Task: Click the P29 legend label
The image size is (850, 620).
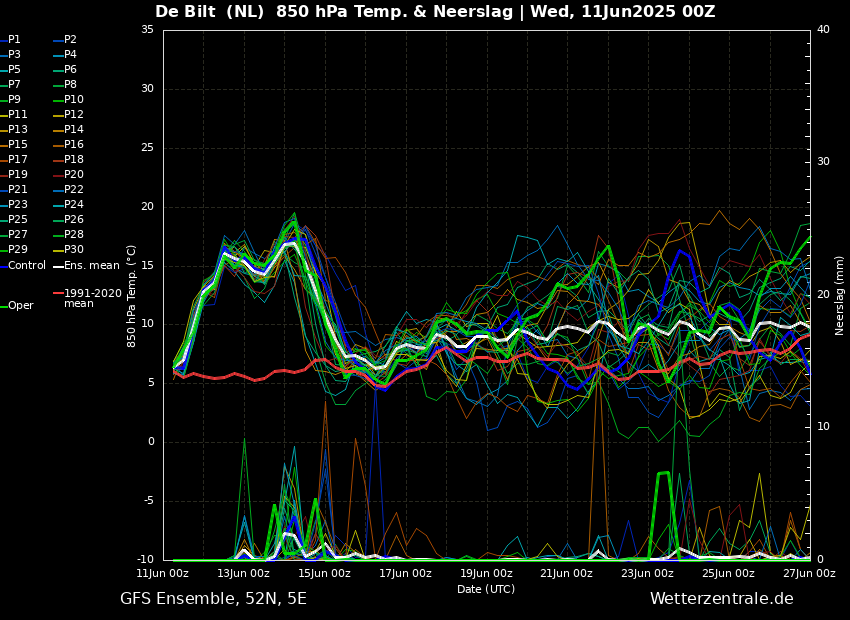Action: point(17,249)
